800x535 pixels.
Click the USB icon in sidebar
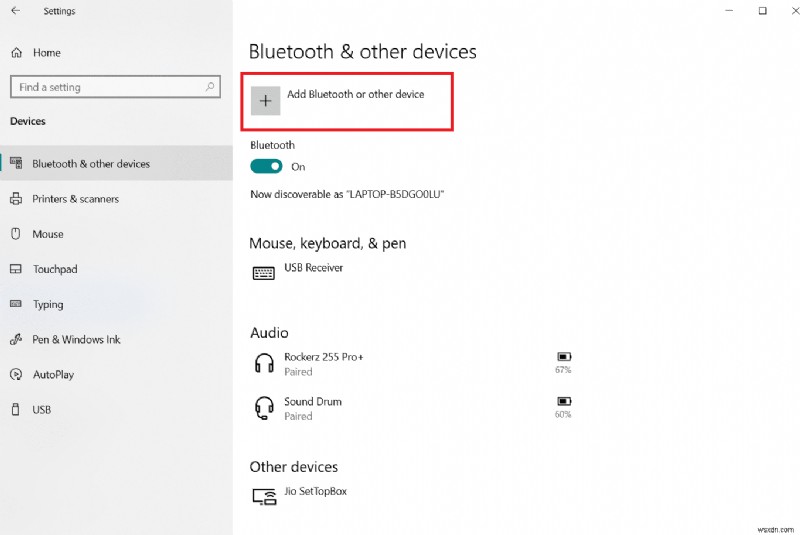(16, 409)
